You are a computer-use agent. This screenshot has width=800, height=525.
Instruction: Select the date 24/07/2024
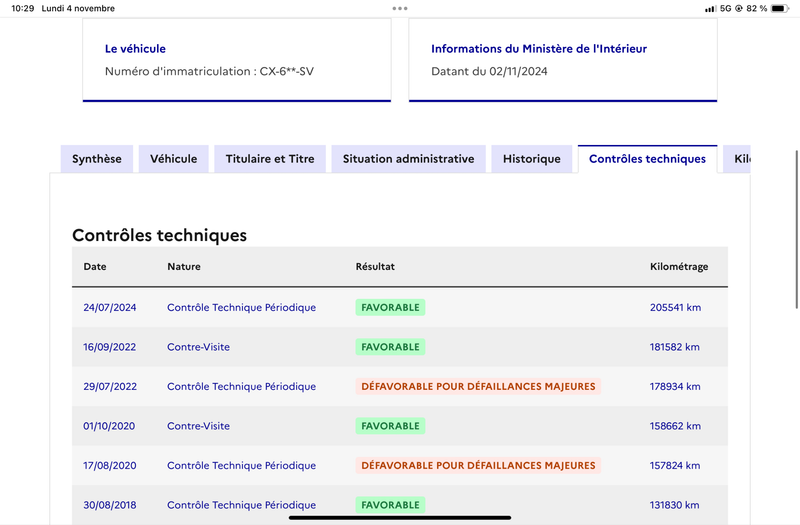coord(110,307)
